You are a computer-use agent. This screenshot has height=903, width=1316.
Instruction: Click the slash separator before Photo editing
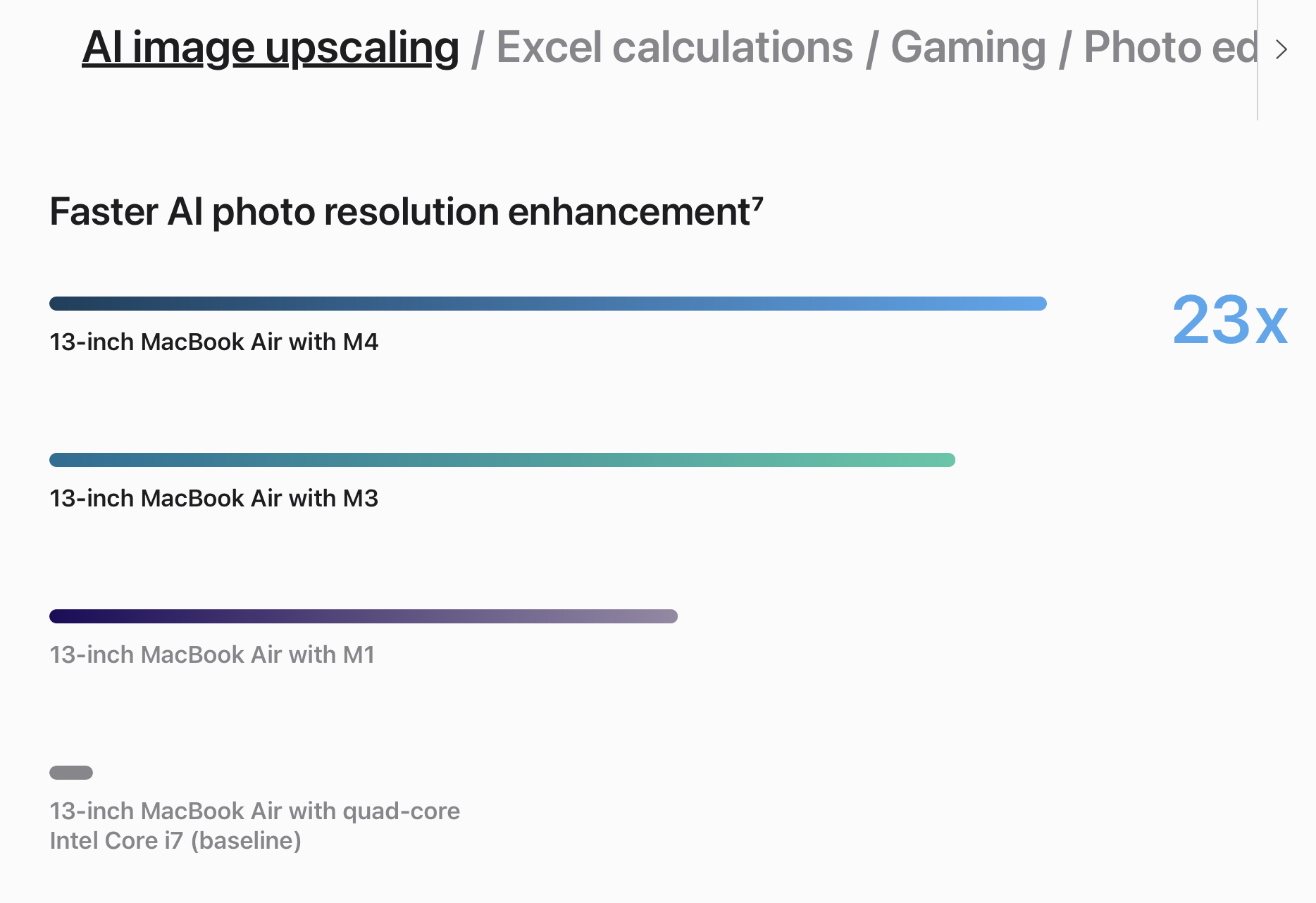point(1065,49)
